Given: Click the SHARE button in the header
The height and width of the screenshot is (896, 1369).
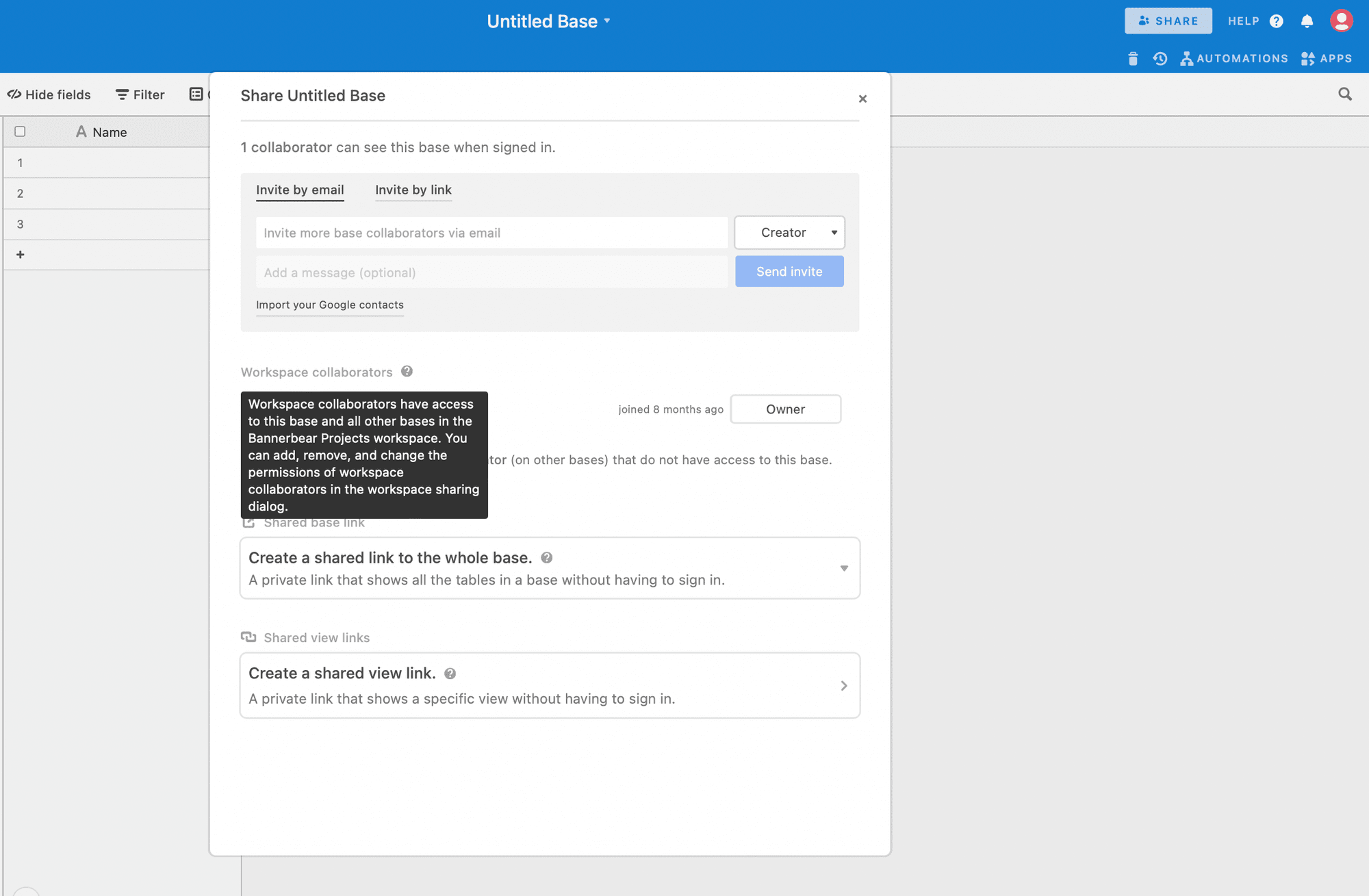Looking at the screenshot, I should (1168, 21).
